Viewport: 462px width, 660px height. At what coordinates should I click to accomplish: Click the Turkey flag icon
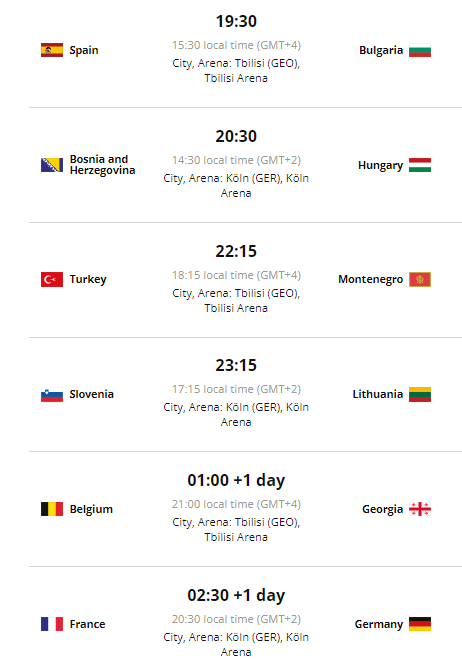[52, 279]
